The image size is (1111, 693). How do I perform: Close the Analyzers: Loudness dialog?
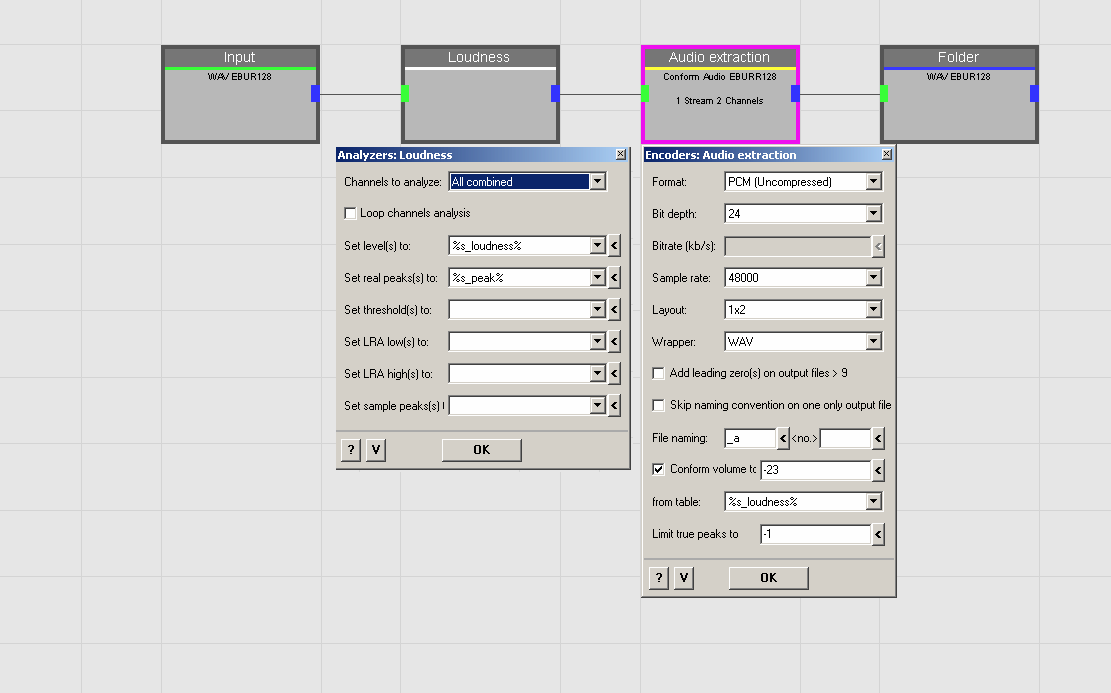tap(621, 154)
